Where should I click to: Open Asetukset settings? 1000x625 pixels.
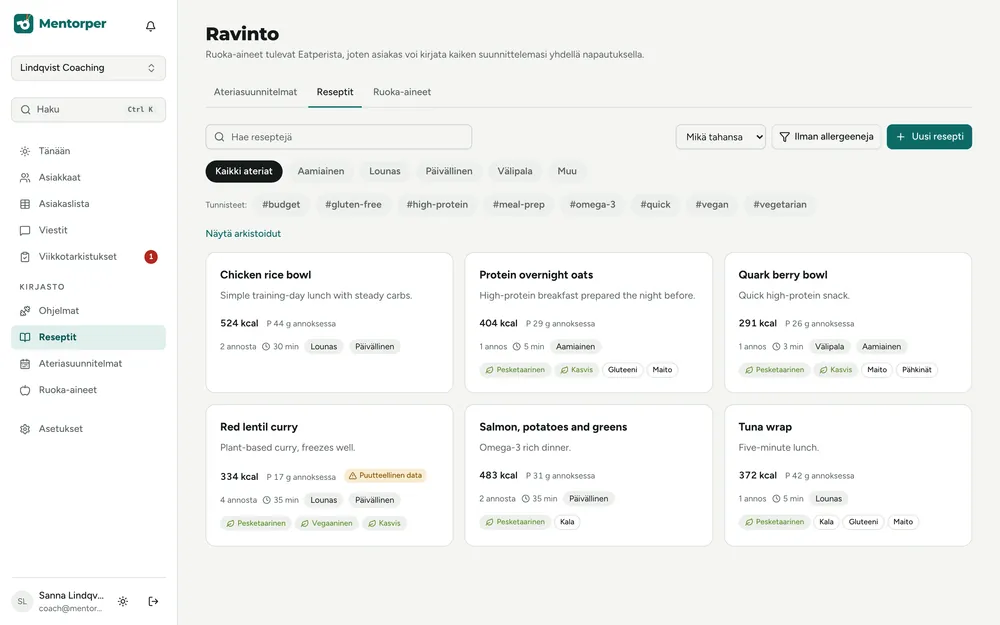pos(89,429)
